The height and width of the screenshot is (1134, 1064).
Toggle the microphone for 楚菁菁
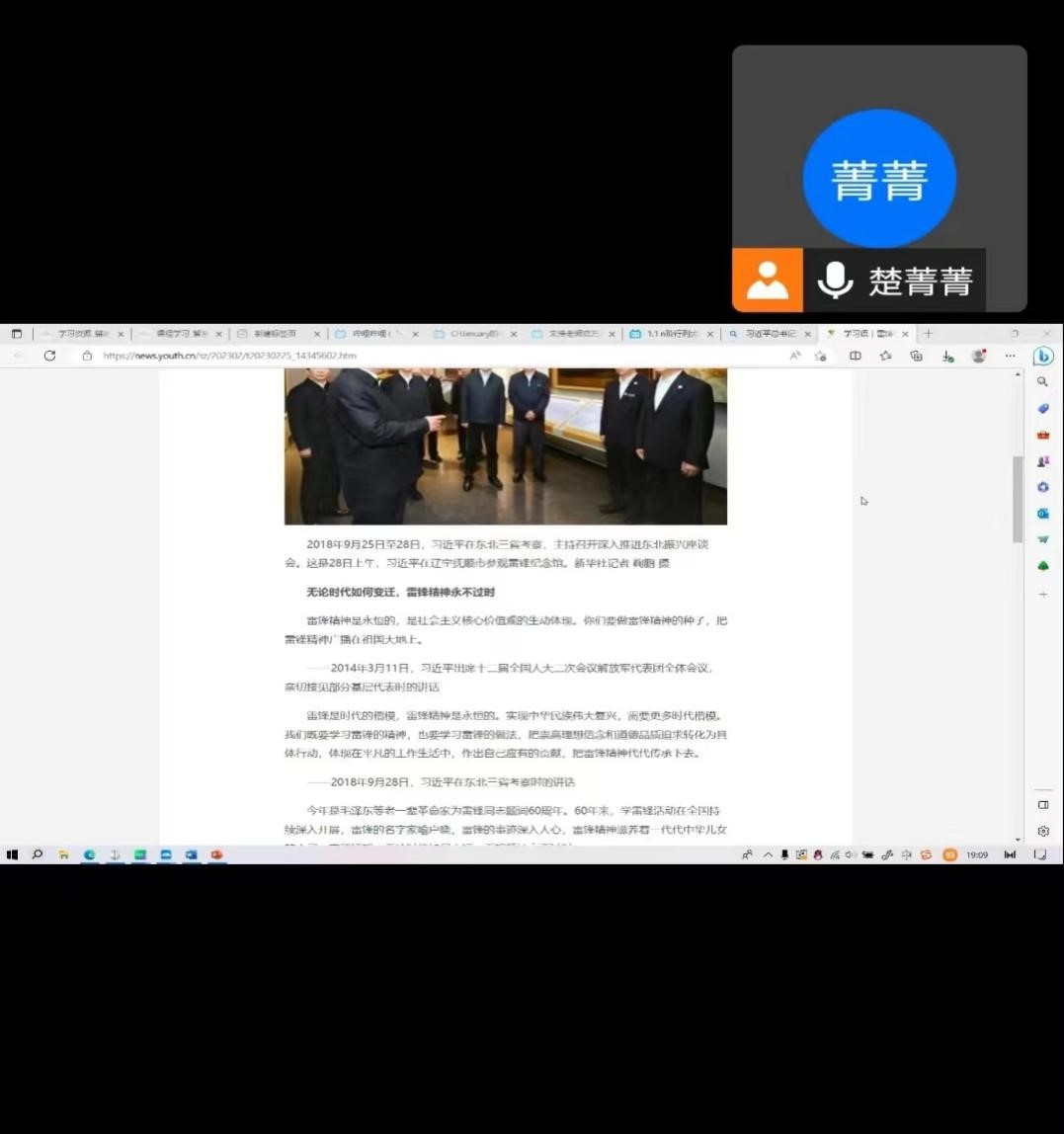(835, 282)
